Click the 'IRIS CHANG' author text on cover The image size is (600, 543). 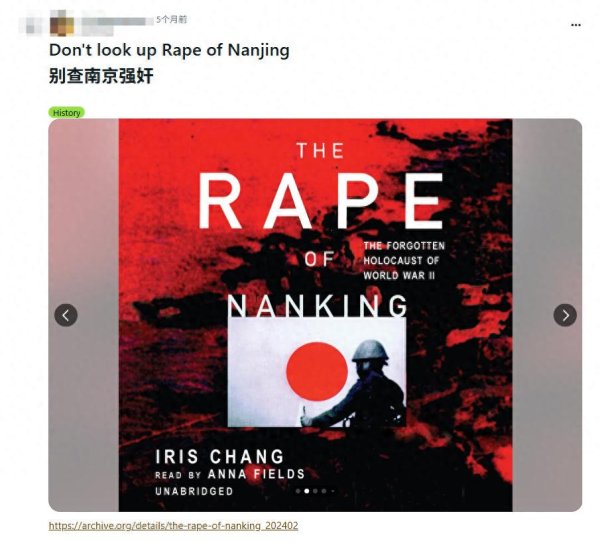pos(220,457)
